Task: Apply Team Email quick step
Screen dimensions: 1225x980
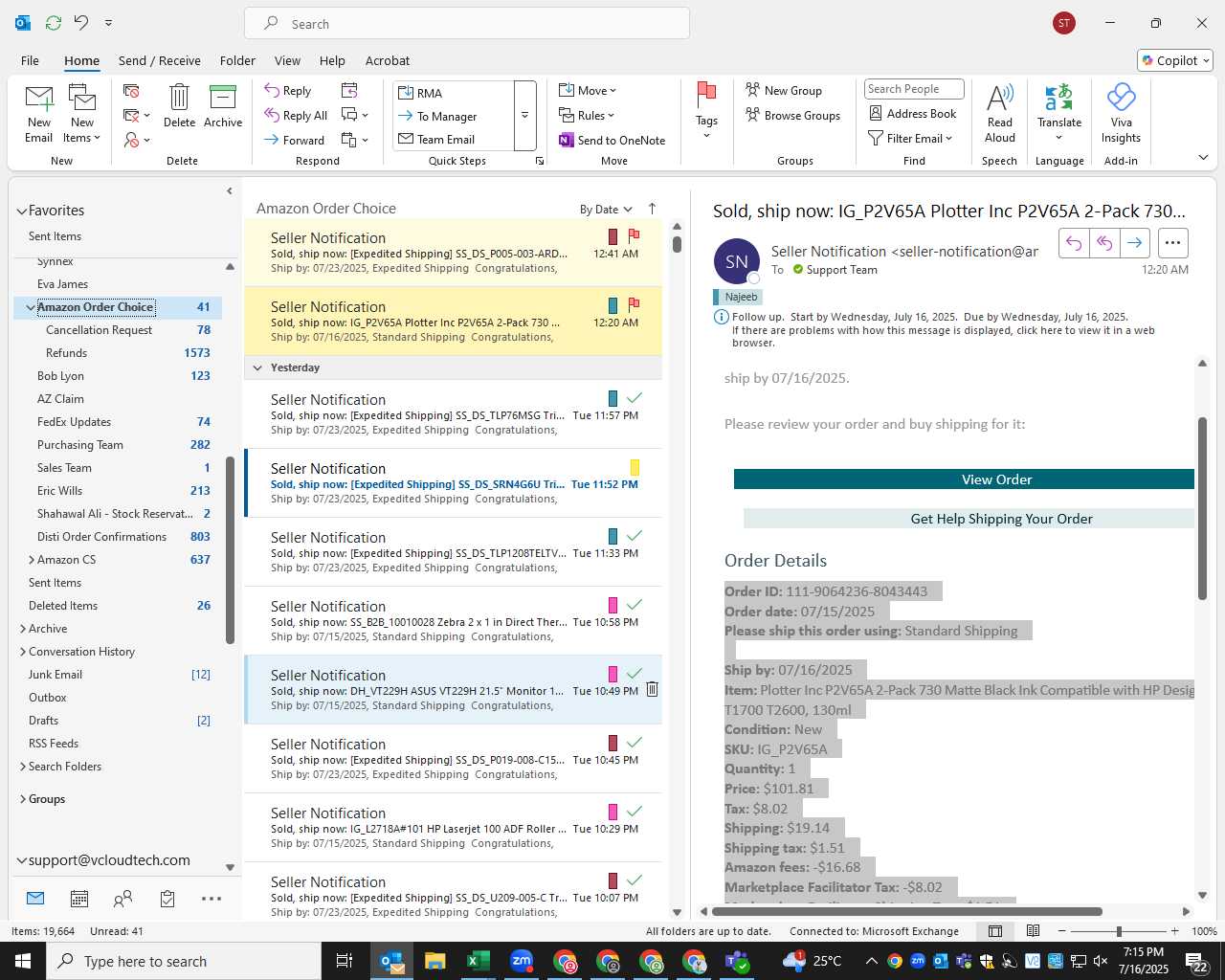Action: [455, 139]
